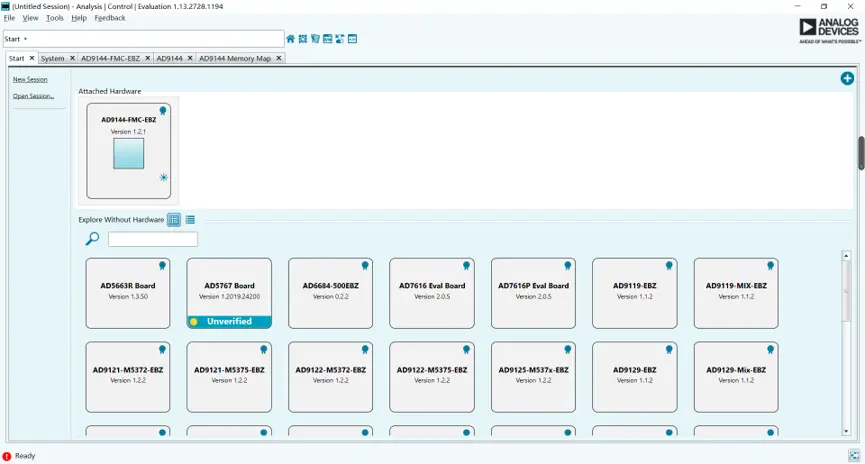Image resolution: width=865 pixels, height=464 pixels.
Task: Open the AD5663R Board card
Action: 128,294
